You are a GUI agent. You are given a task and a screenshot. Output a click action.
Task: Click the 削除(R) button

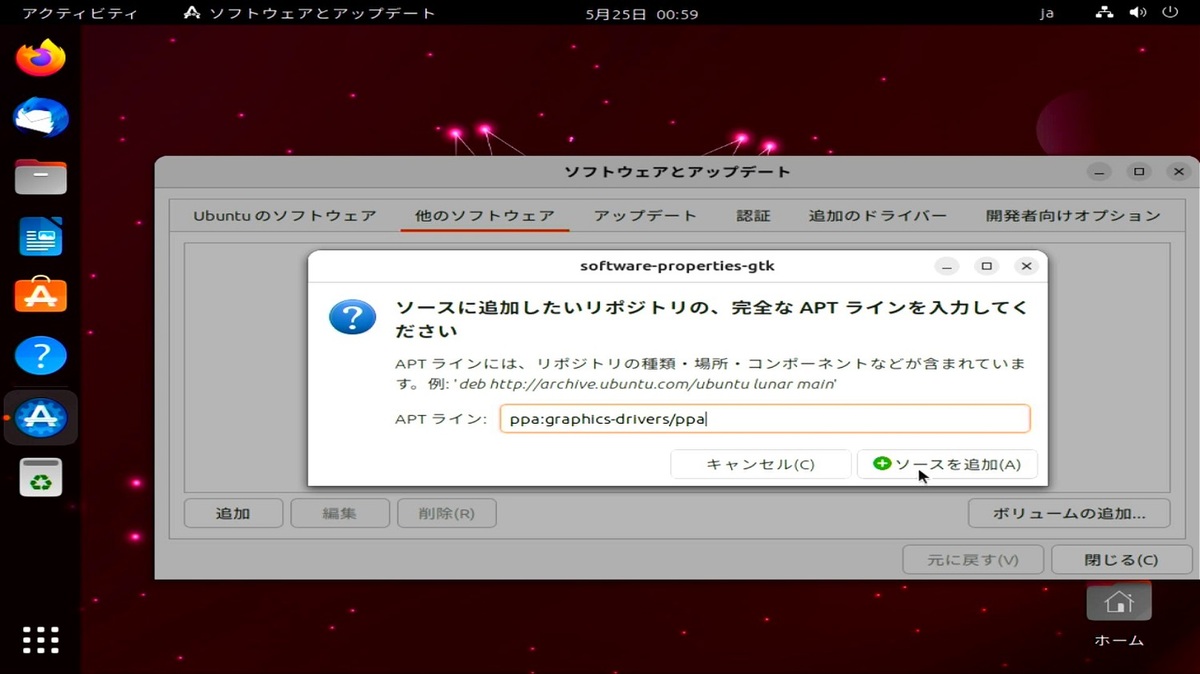(446, 513)
